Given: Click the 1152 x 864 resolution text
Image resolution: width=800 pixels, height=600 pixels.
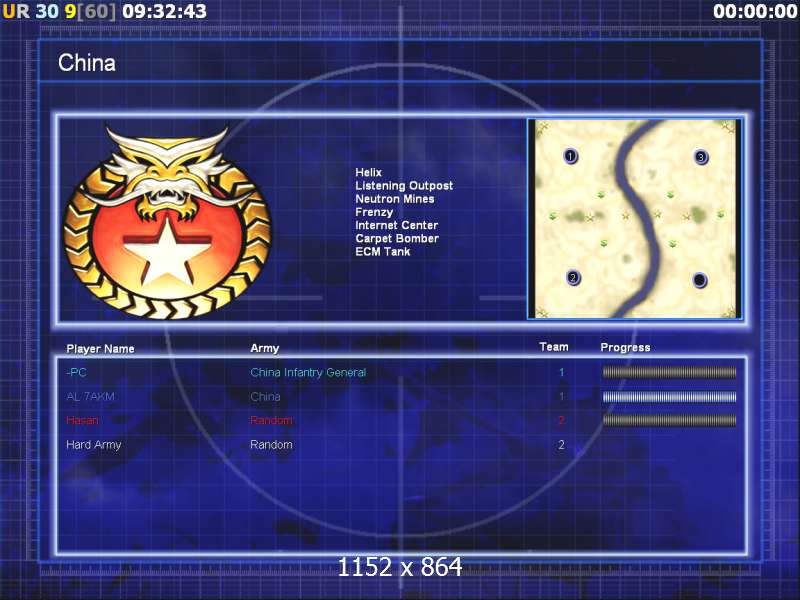Looking at the screenshot, I should pyautogui.click(x=400, y=567).
